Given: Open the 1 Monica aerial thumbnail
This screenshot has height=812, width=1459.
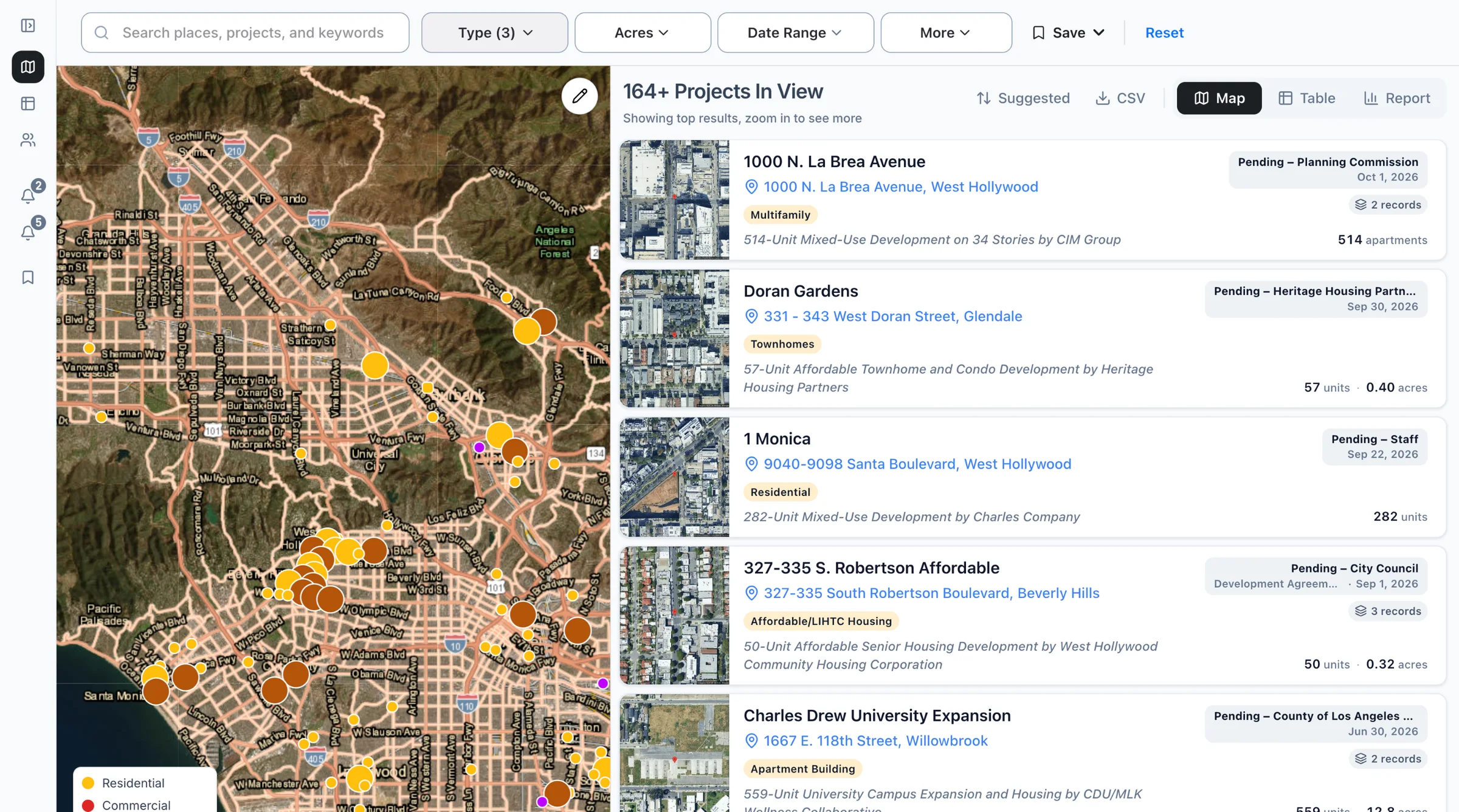Looking at the screenshot, I should pos(674,477).
